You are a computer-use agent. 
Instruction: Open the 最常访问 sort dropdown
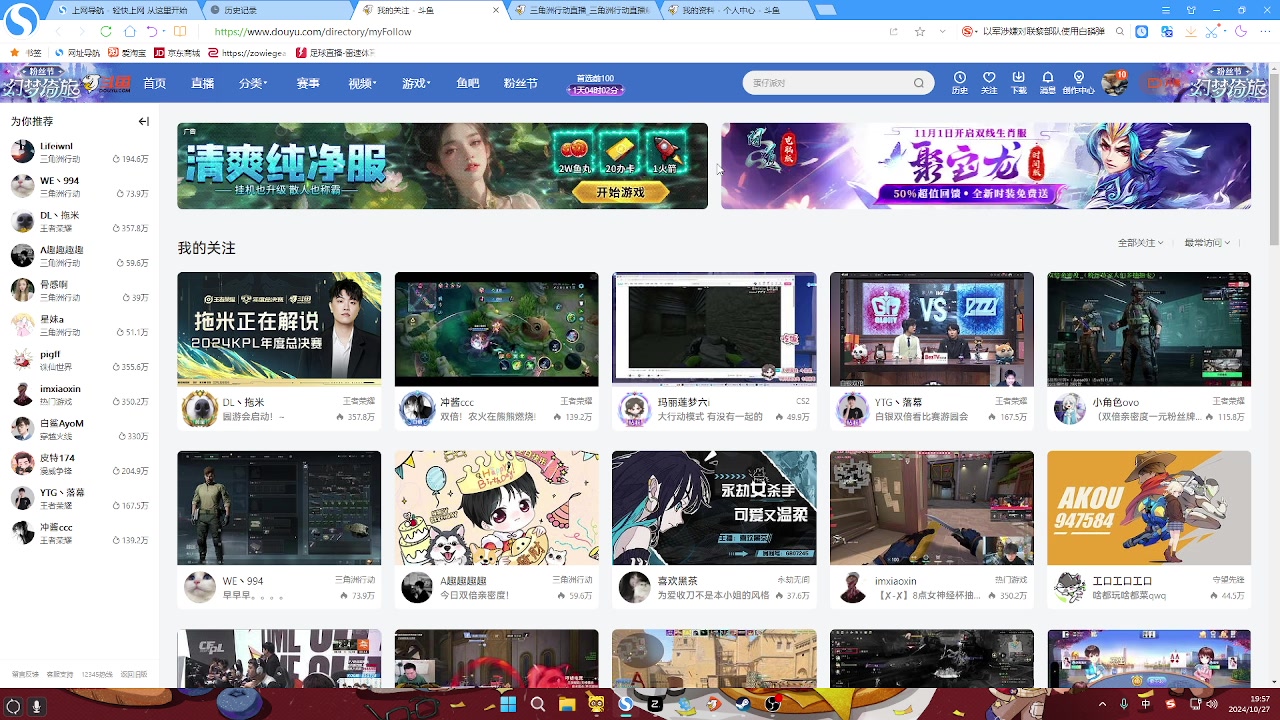pos(1207,243)
